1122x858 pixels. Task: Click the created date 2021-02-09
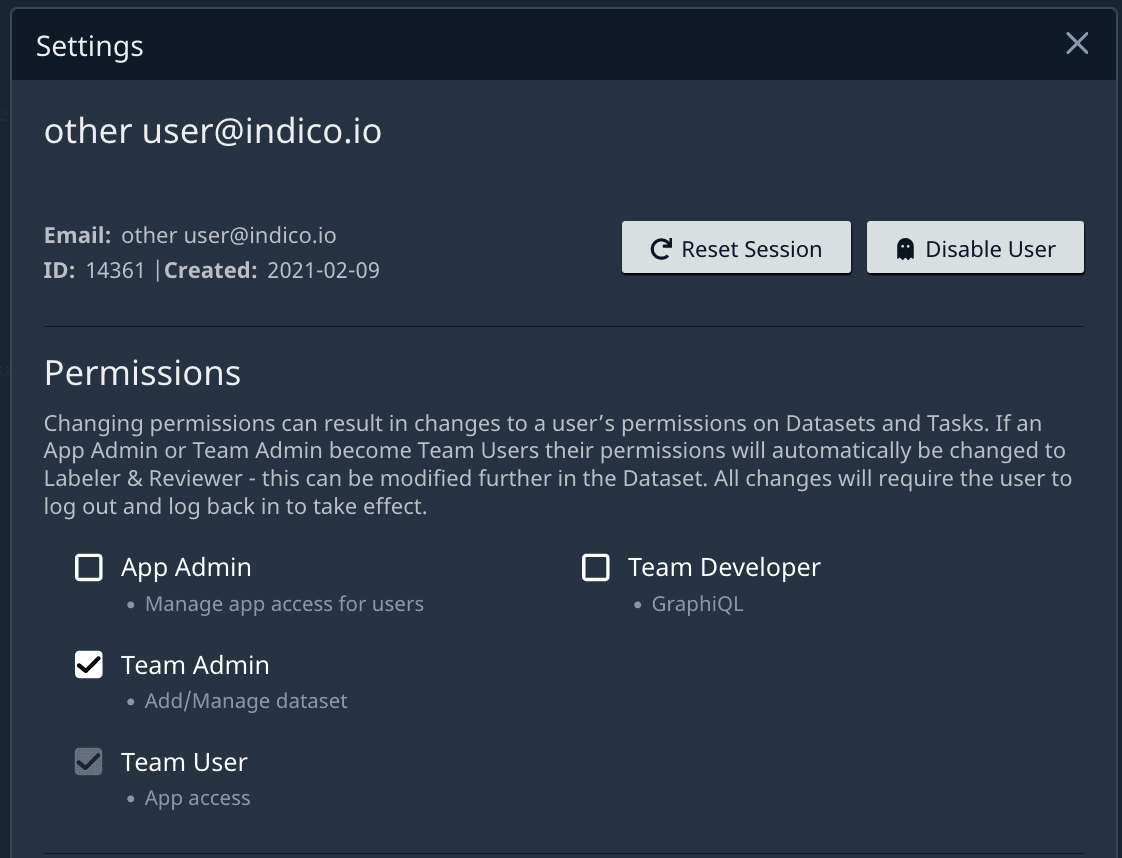(323, 270)
